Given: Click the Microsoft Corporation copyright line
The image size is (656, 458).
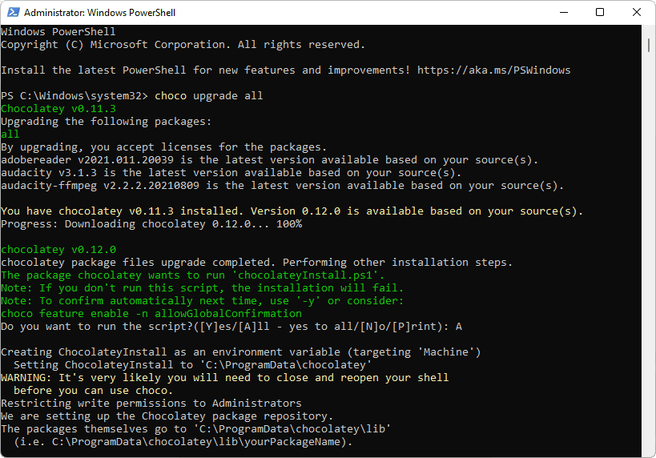Looking at the screenshot, I should (x=183, y=45).
